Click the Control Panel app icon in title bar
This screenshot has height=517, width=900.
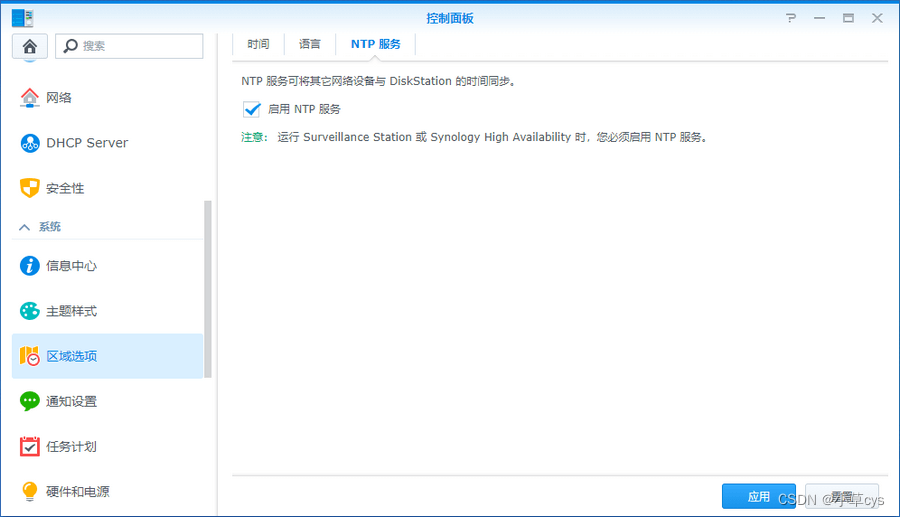[22, 18]
